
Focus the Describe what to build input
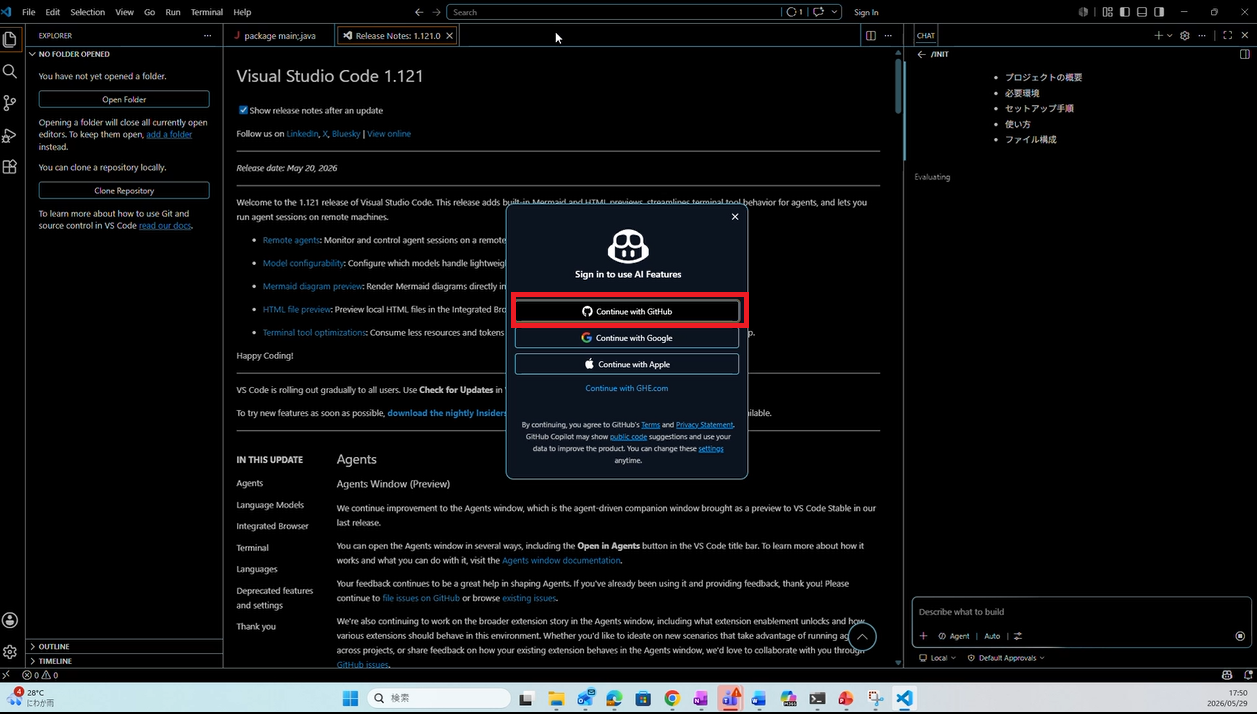(x=1080, y=611)
